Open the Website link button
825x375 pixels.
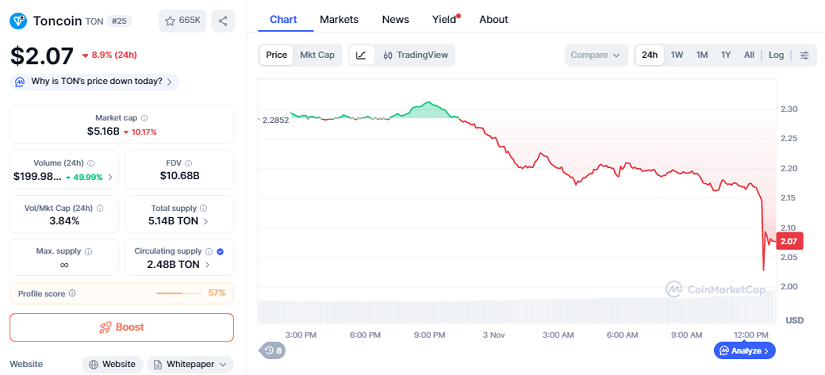click(x=112, y=364)
